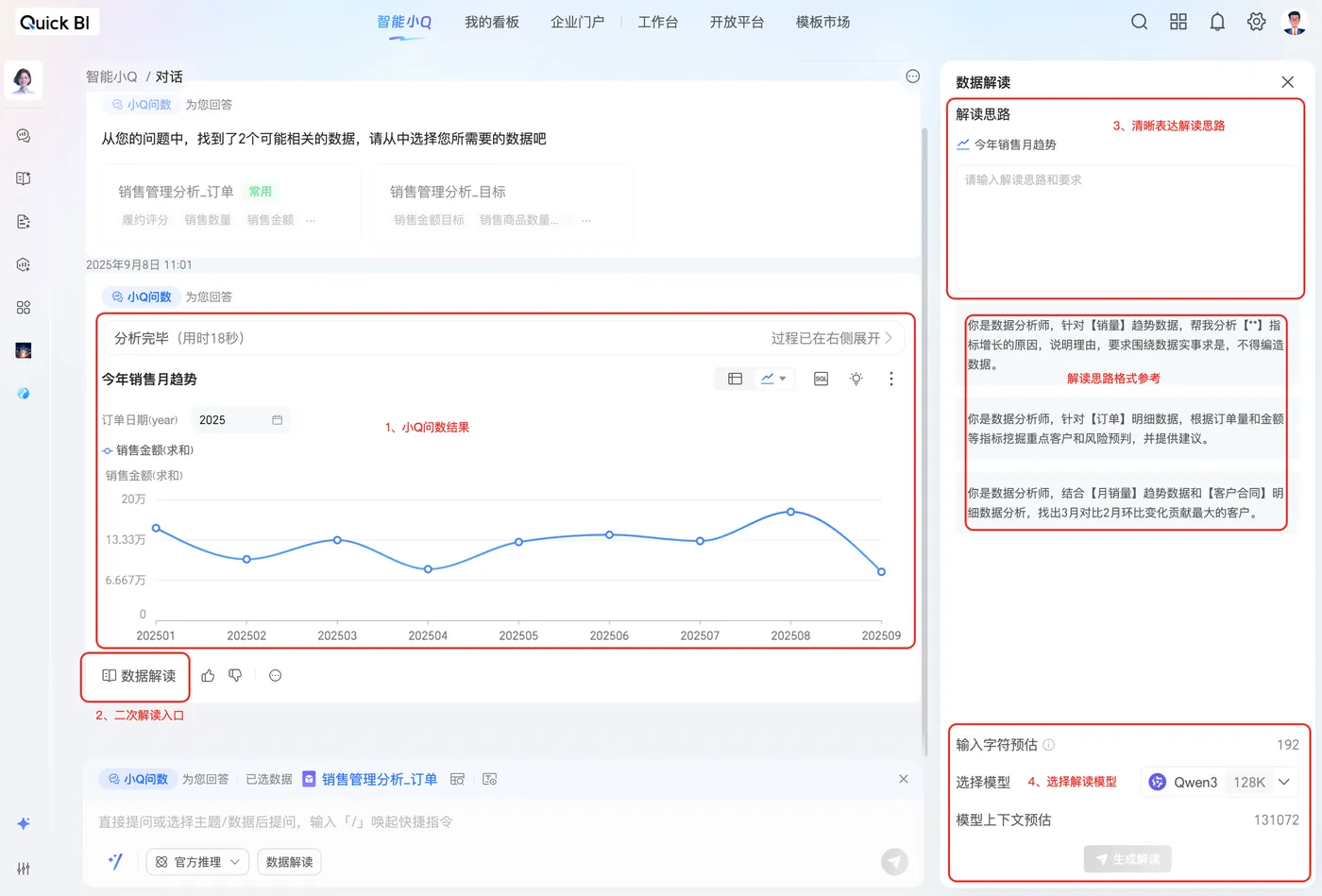This screenshot has height=896, width=1322.
Task: Open the sparkle book icon in left sidebar
Action: tap(24, 178)
